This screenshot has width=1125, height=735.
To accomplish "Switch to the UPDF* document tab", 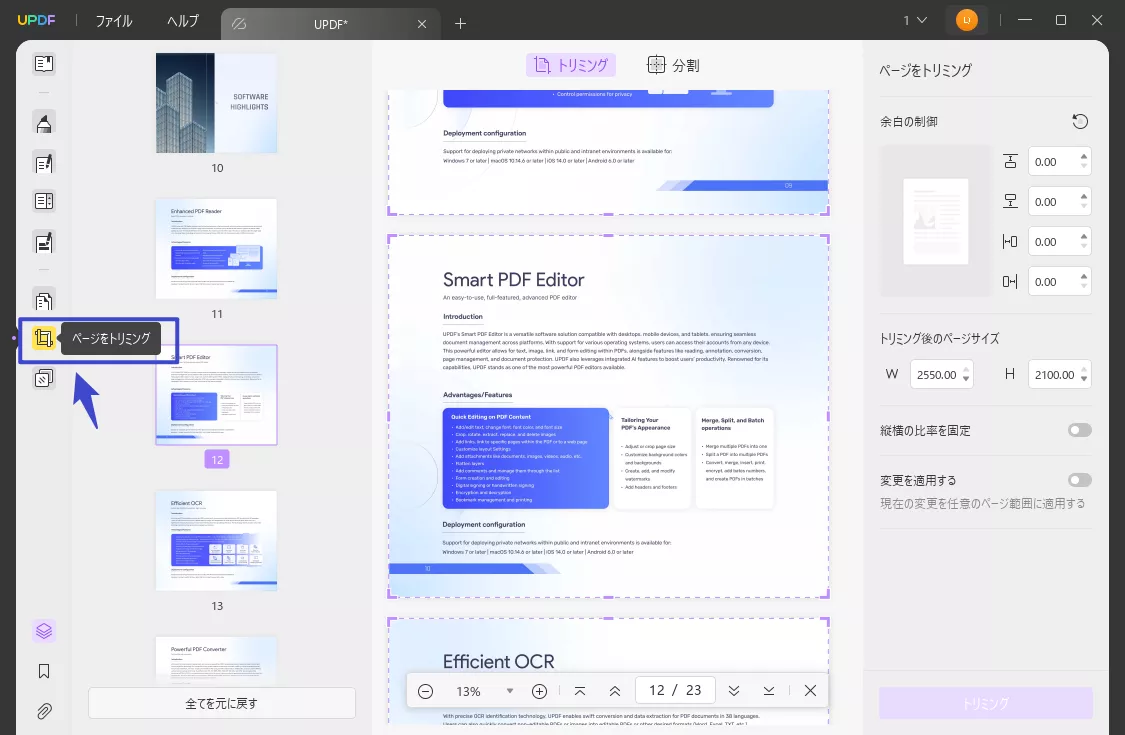I will pos(330,24).
